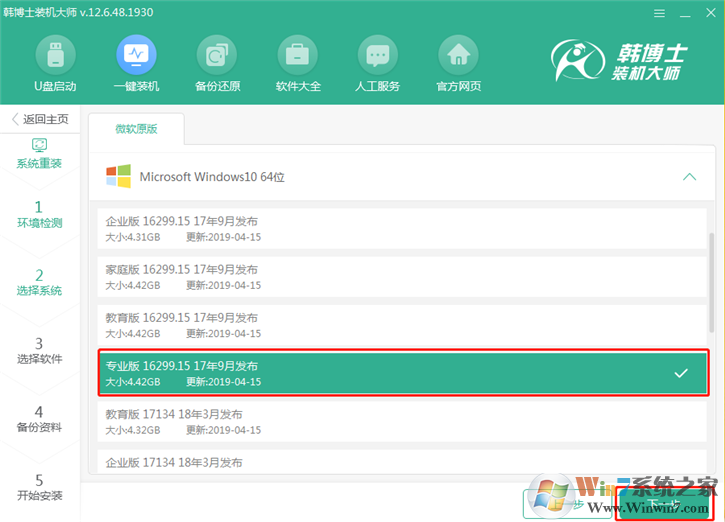
Task: Click the Windows logo next to Windows10 64位
Action: pyautogui.click(x=118, y=176)
